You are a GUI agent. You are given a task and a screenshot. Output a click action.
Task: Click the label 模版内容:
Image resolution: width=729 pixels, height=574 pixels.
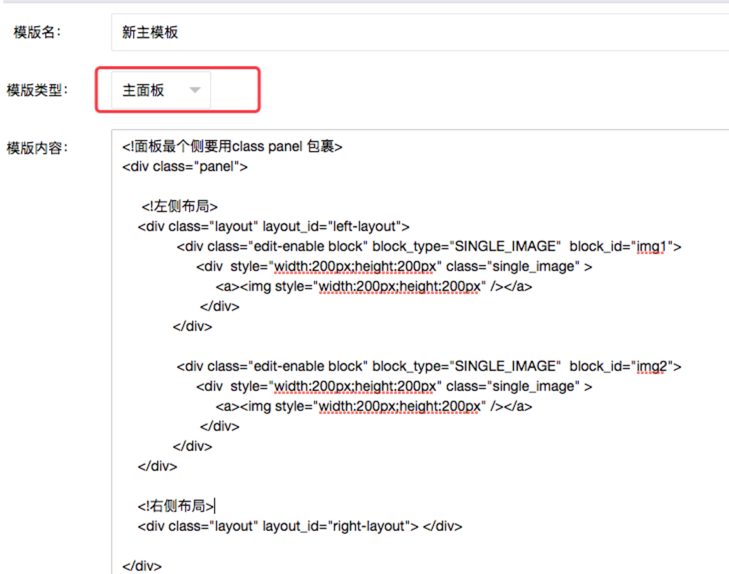point(37,148)
